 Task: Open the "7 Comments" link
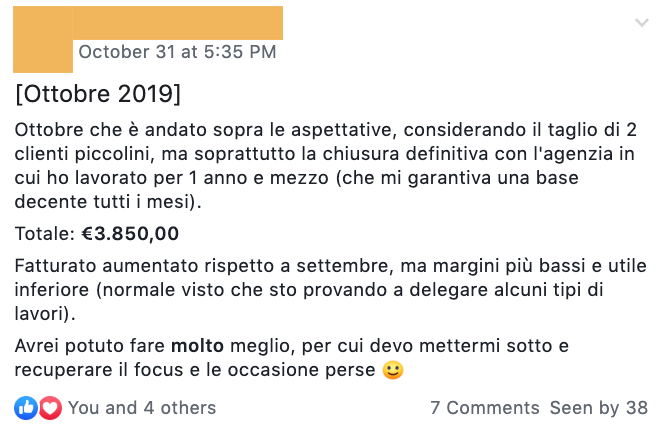[x=485, y=408]
